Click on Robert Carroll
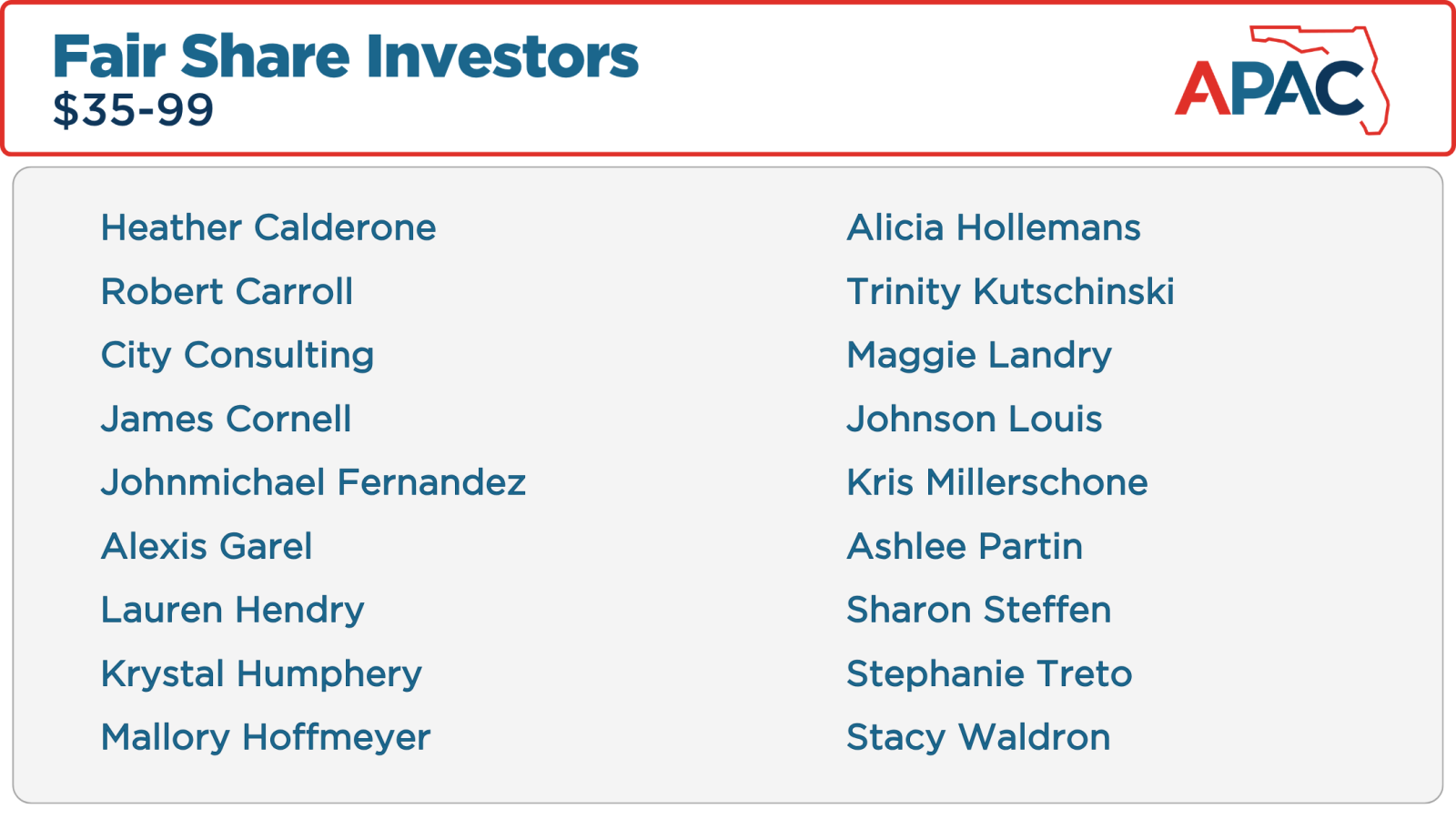The width and height of the screenshot is (1456, 819). tap(227, 291)
